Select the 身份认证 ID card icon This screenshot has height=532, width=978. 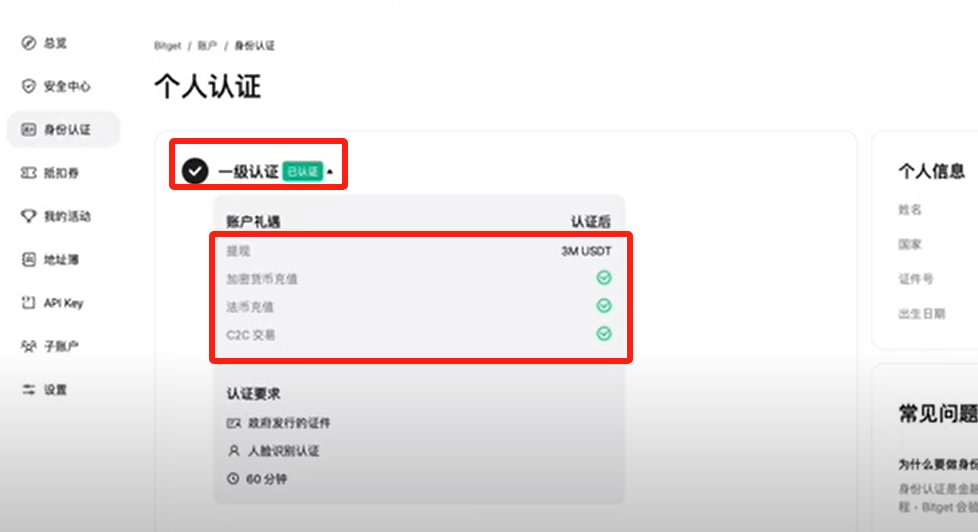click(29, 129)
